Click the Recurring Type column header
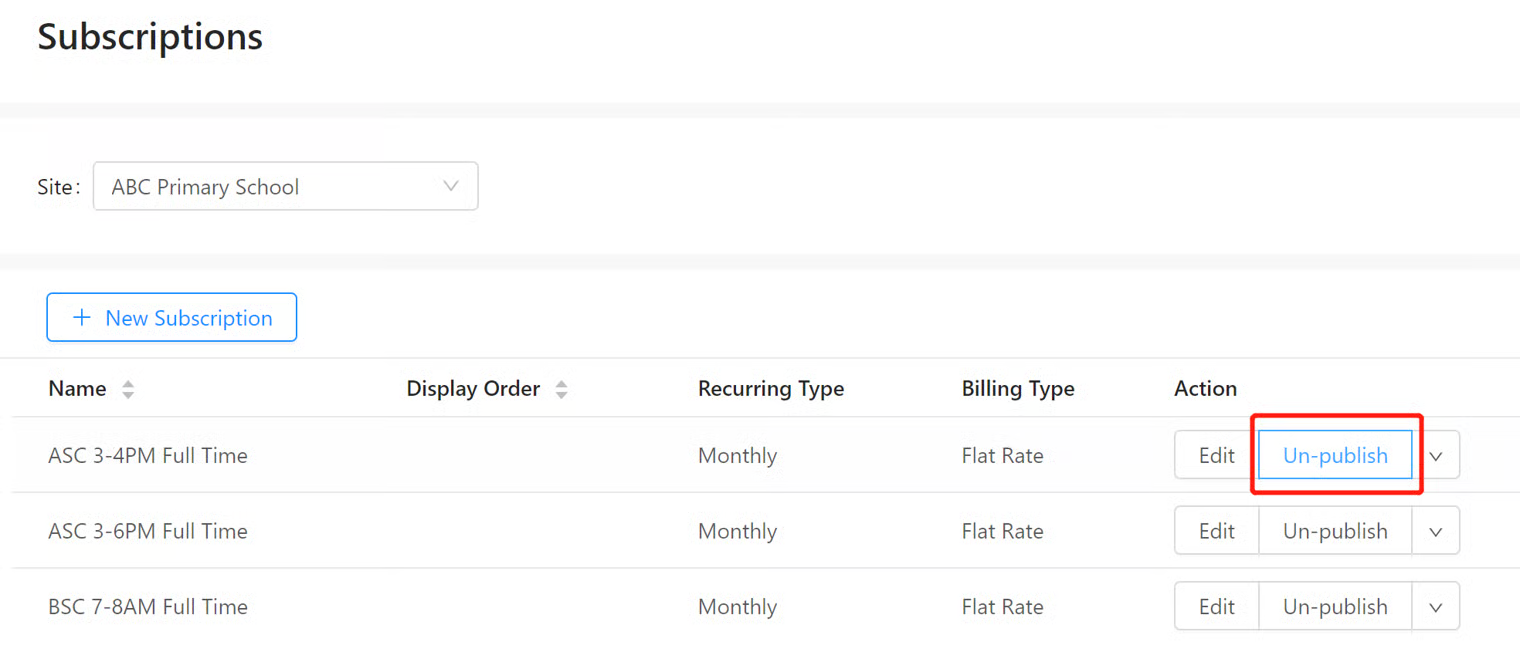Screen dimensions: 1520x652 click(x=771, y=389)
